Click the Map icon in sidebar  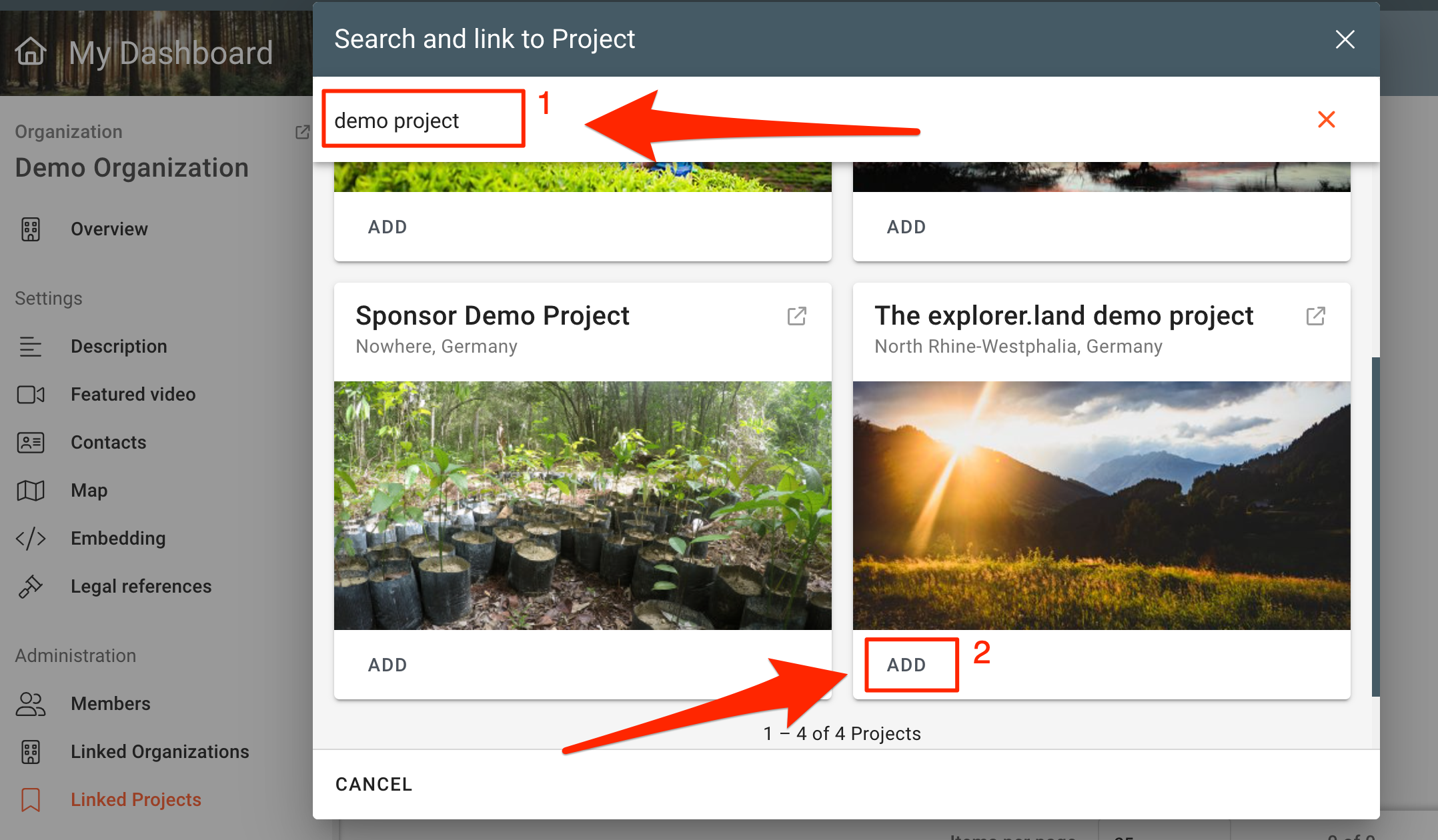31,491
